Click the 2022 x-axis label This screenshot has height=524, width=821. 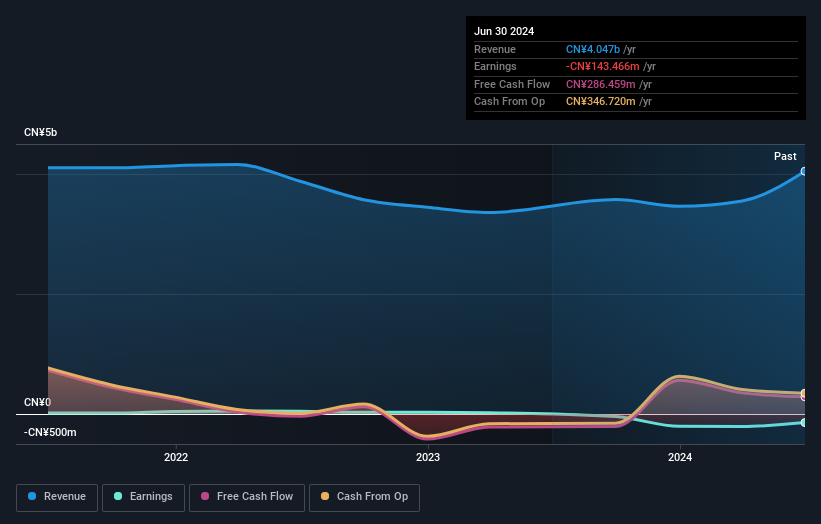click(176, 458)
